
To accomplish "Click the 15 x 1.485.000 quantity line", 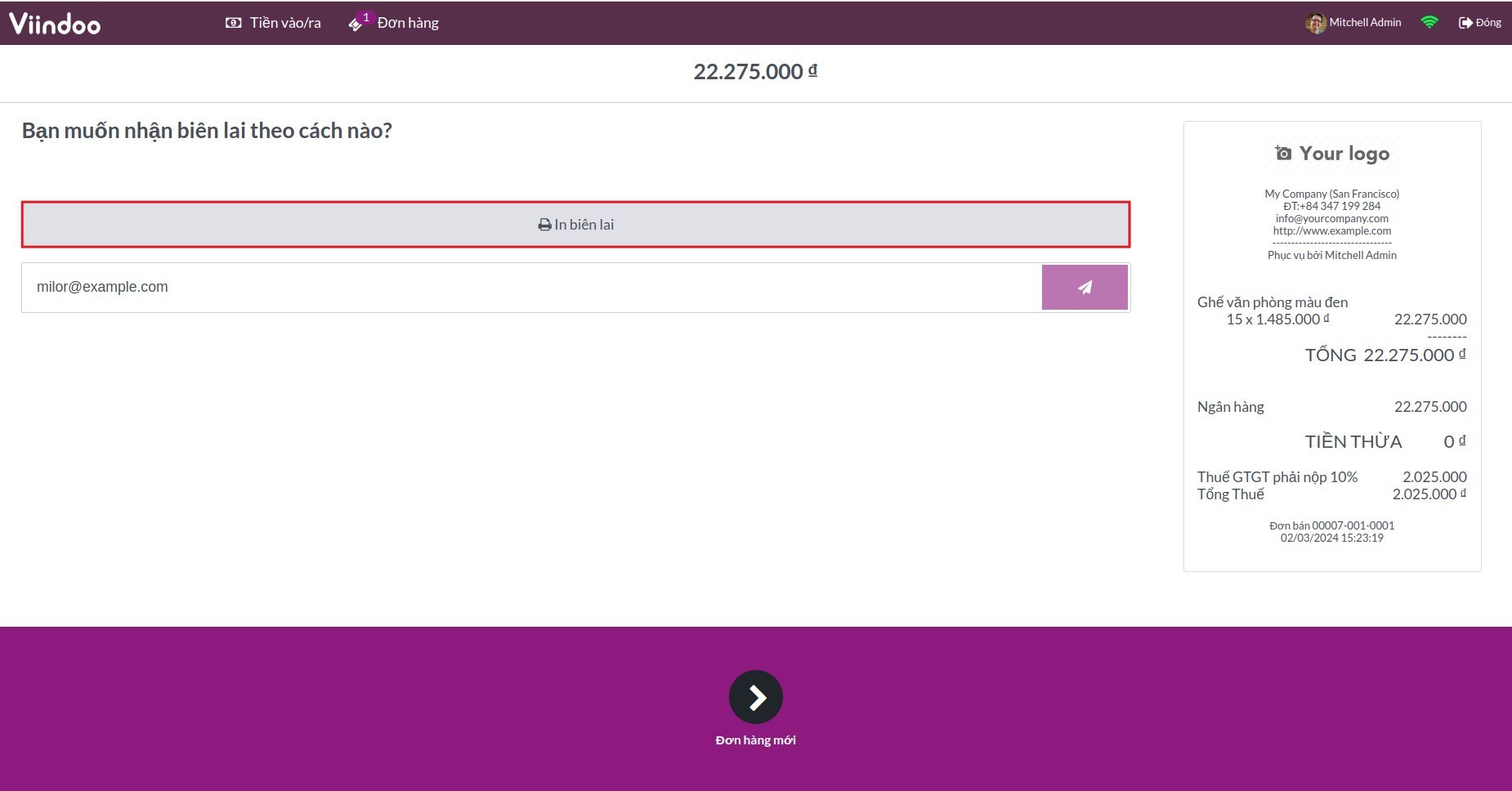I will (x=1277, y=320).
